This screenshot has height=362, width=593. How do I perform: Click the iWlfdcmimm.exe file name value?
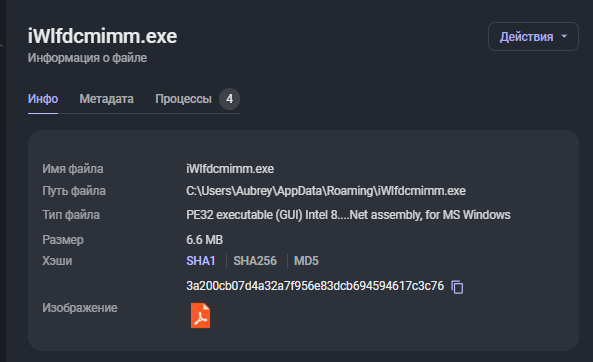coord(230,169)
